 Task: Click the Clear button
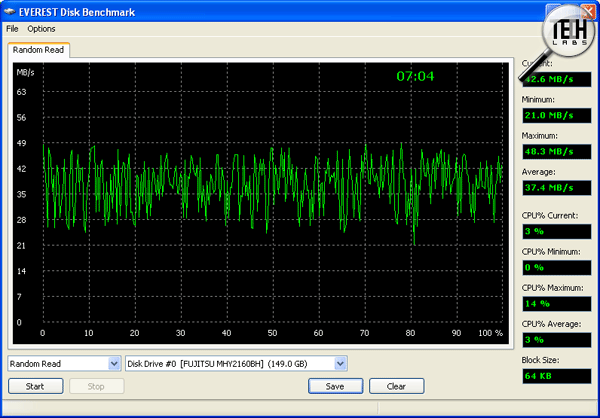(x=396, y=386)
